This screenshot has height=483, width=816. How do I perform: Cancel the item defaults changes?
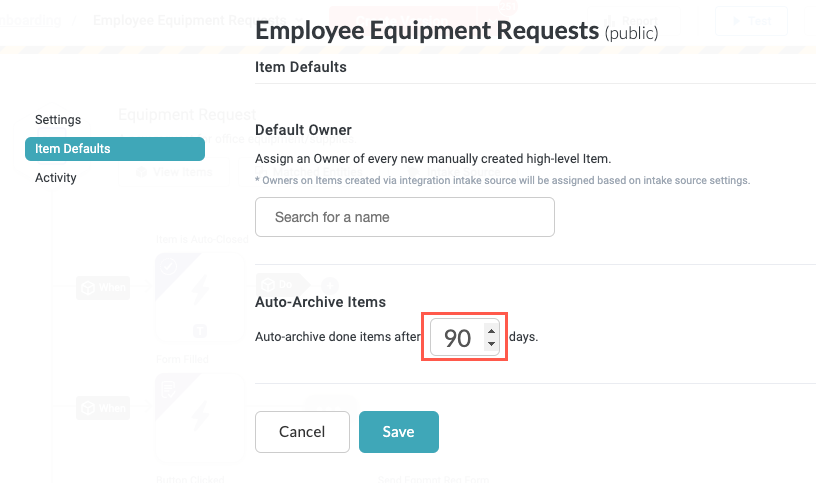tap(302, 432)
